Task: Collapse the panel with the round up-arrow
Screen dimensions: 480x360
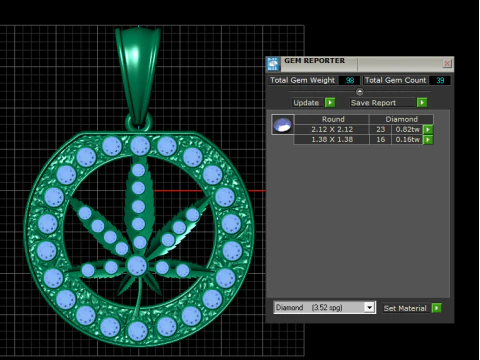Action: coord(359,91)
